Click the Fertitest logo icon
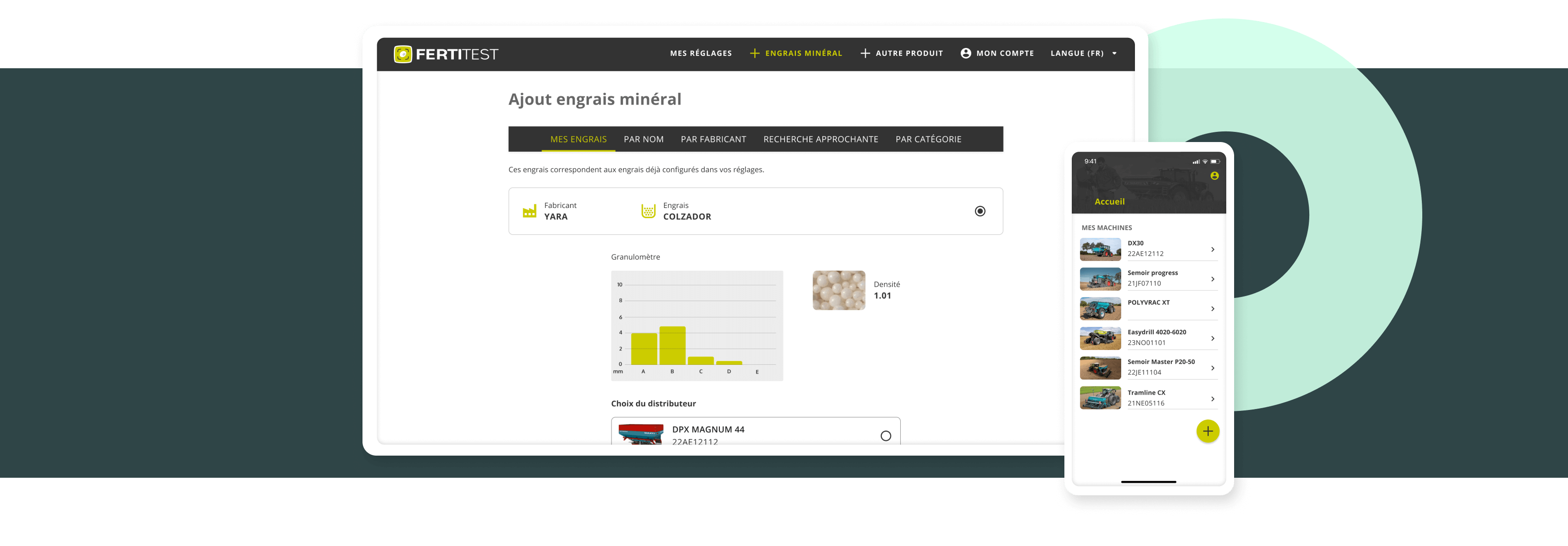The height and width of the screenshot is (546, 1568). pos(403,54)
